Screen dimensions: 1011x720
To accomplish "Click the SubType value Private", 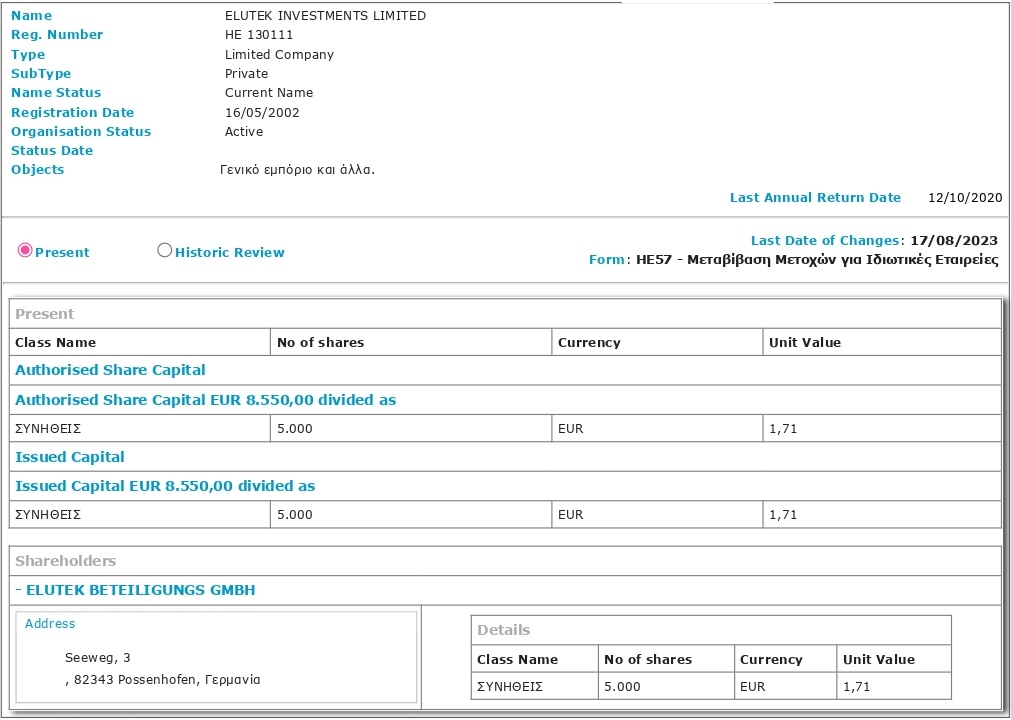I will [x=246, y=73].
